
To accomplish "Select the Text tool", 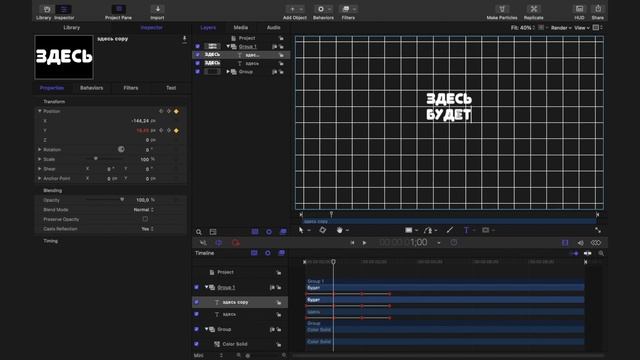I will (466, 230).
